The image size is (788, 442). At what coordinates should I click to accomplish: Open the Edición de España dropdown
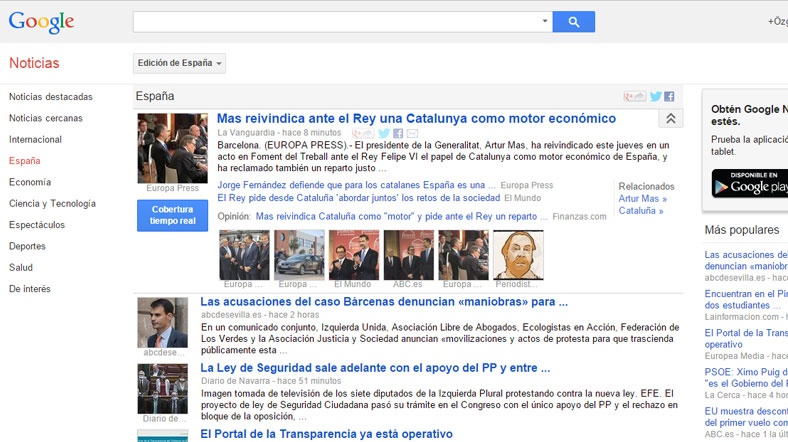coord(179,63)
